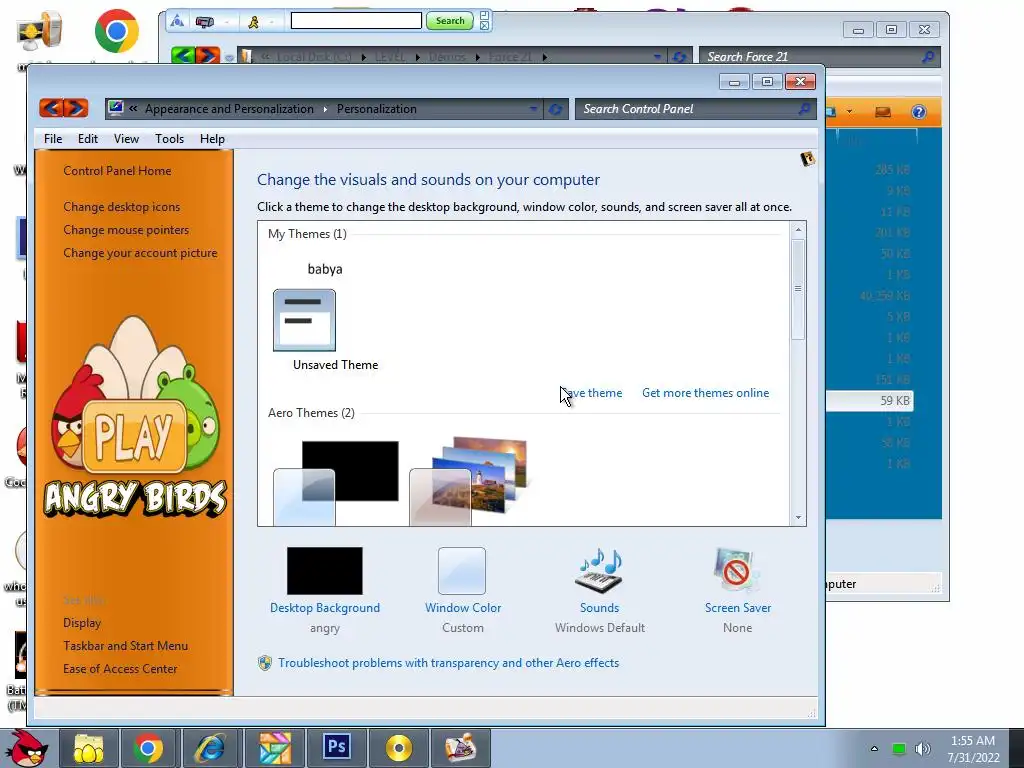Click the mailbox toolbar icon
The height and width of the screenshot is (768, 1024).
click(x=205, y=22)
